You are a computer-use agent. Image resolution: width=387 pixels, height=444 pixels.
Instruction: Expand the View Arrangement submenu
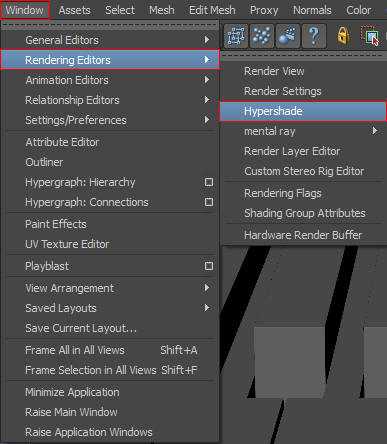pos(207,288)
